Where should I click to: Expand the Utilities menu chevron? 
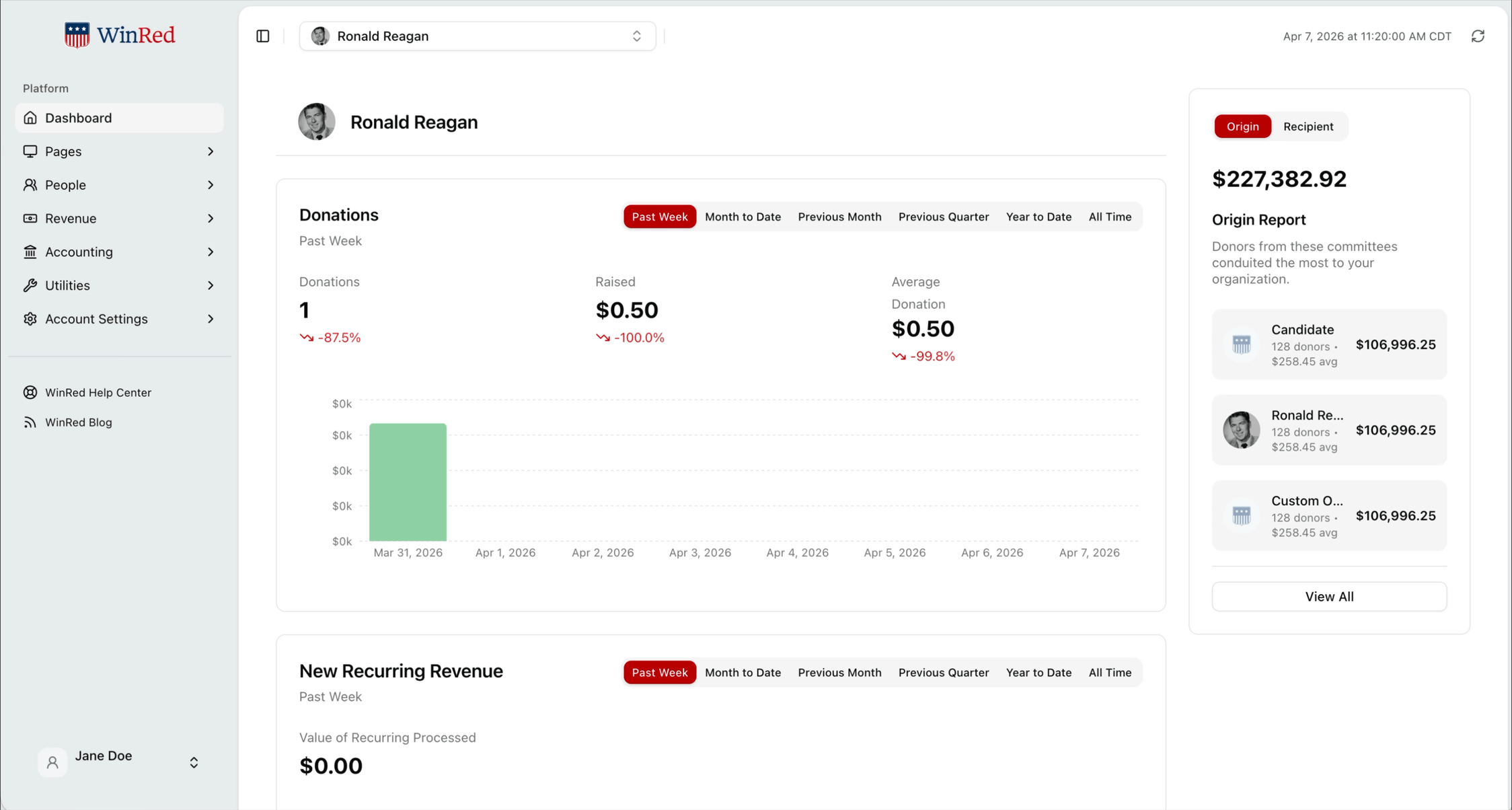coord(211,285)
